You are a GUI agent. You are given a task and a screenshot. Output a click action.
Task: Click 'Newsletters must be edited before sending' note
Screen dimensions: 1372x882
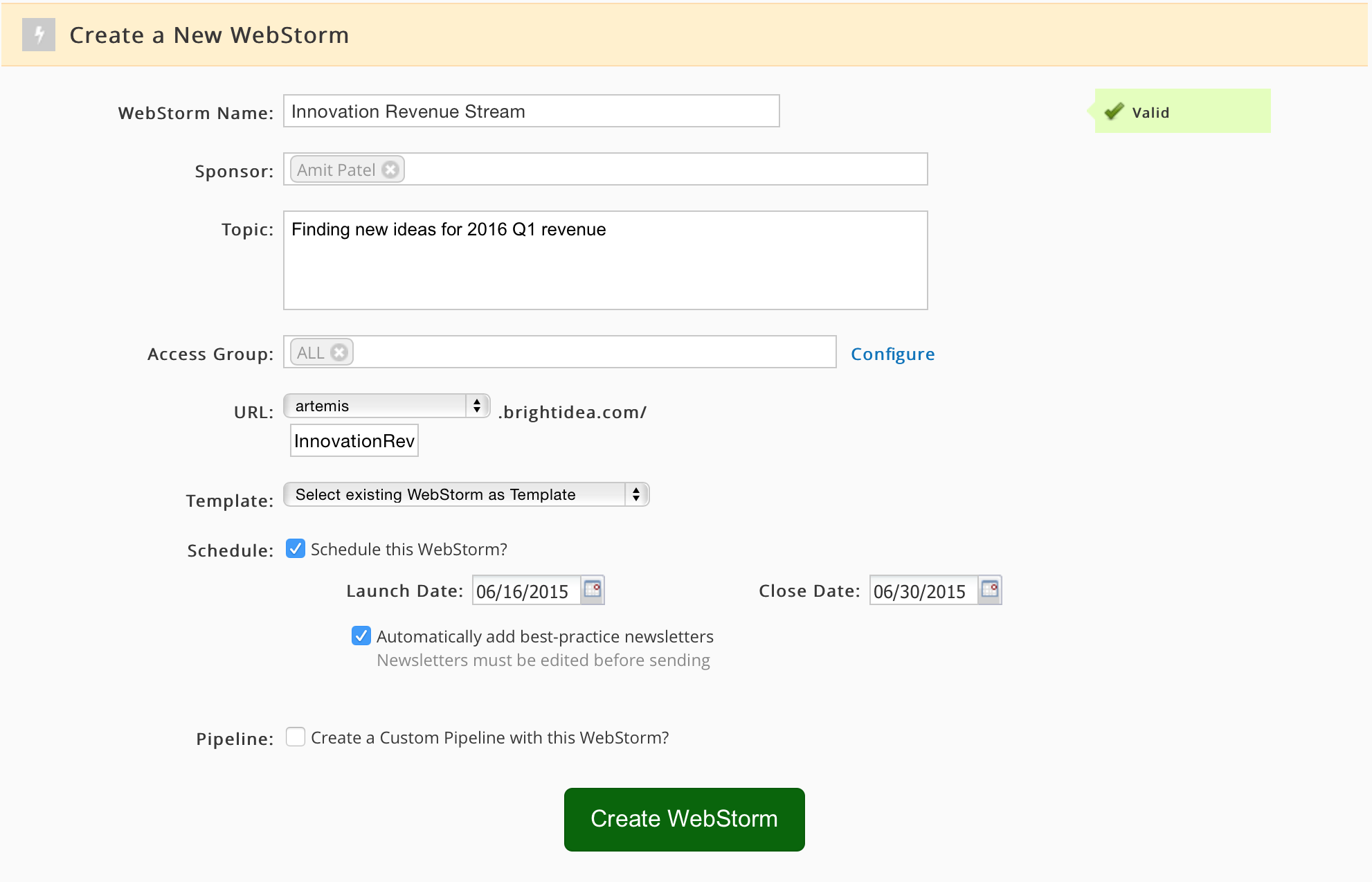click(x=543, y=660)
